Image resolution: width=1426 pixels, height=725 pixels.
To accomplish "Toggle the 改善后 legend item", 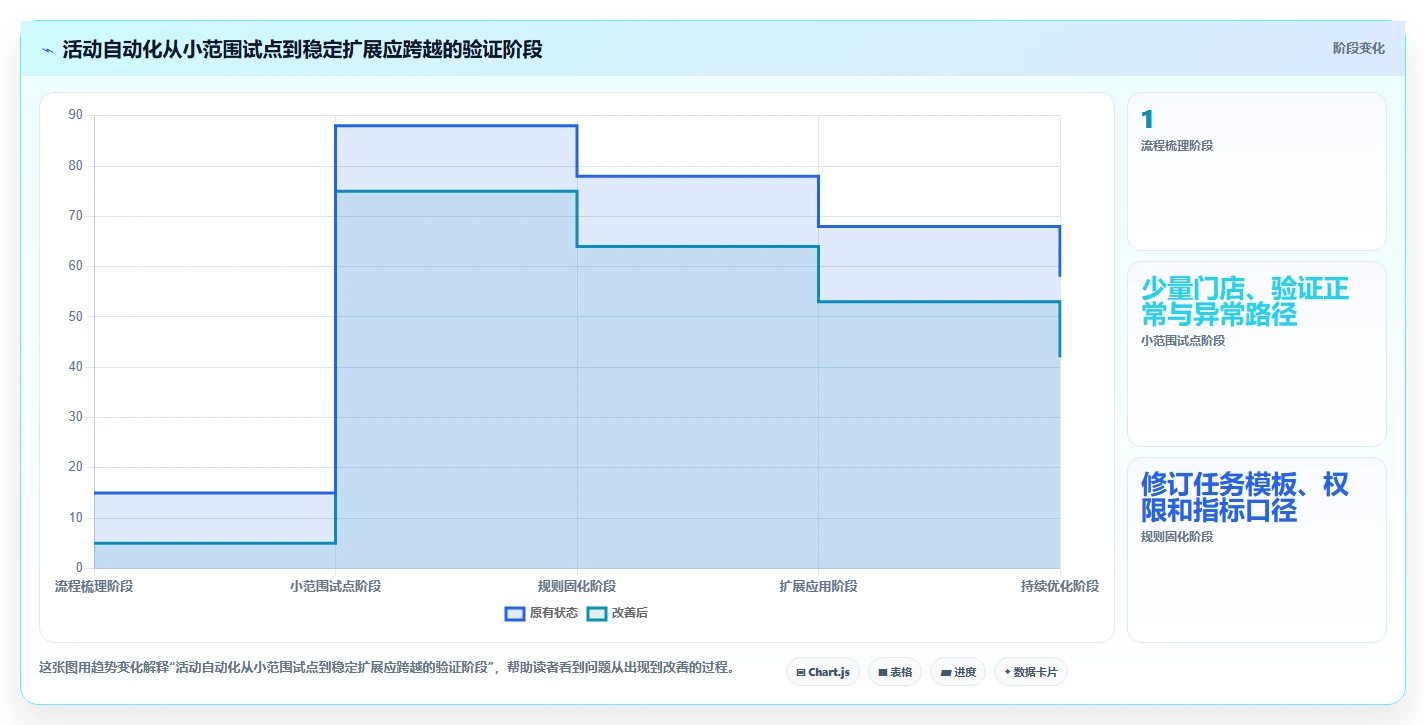I will pyautogui.click(x=617, y=613).
